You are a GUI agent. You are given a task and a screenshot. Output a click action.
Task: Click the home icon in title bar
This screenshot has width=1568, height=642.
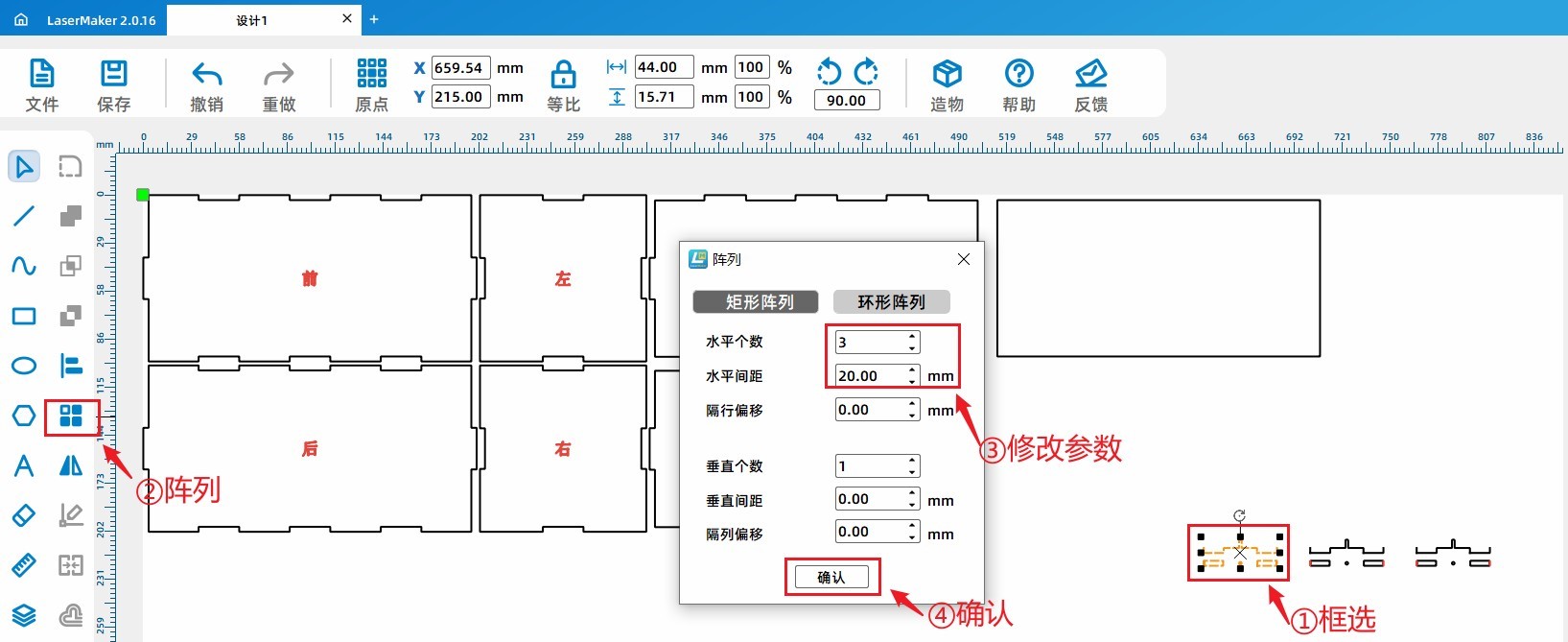(x=21, y=19)
